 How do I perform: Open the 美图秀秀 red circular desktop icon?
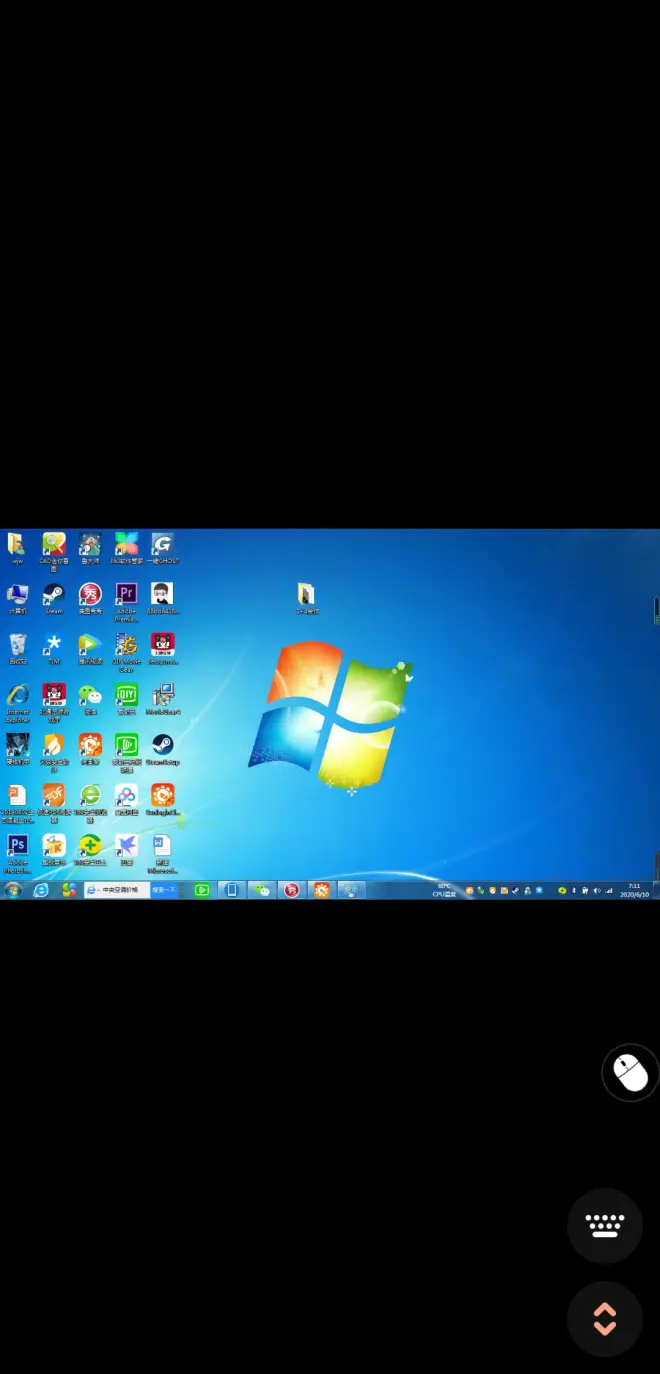pyautogui.click(x=90, y=597)
